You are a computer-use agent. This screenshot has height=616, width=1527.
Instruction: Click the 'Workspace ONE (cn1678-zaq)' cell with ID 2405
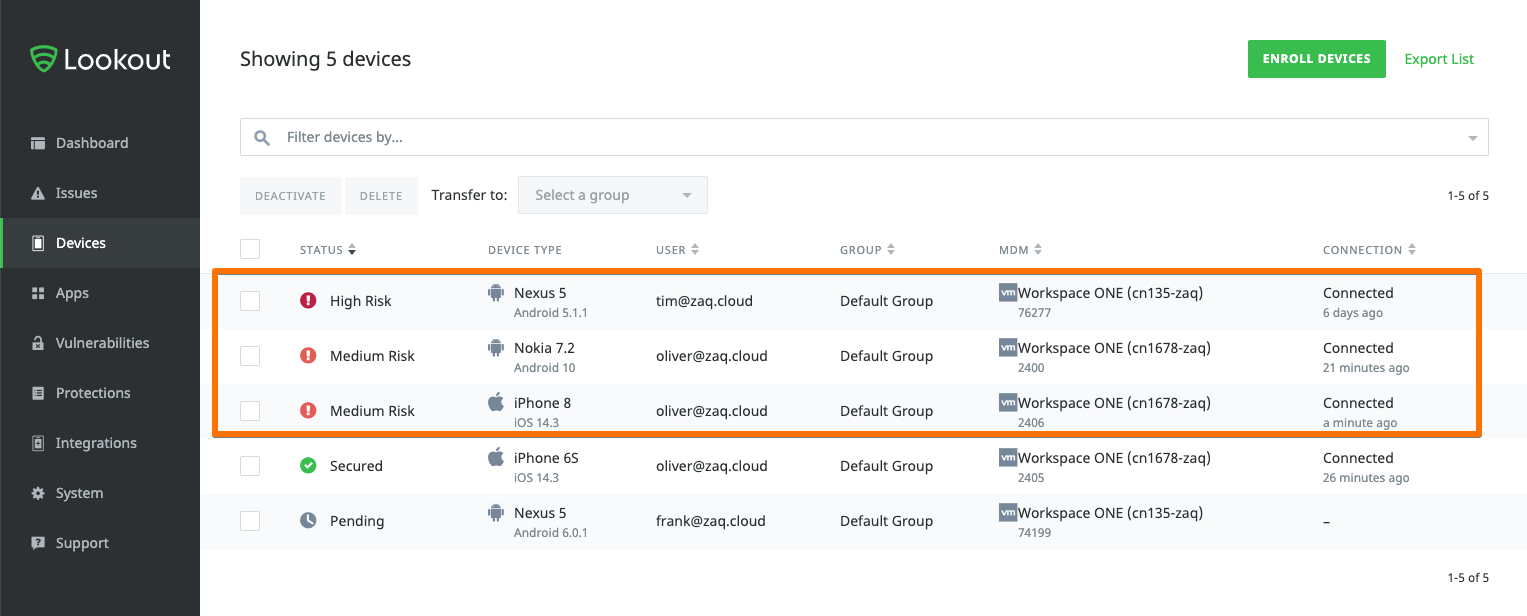[1105, 467]
